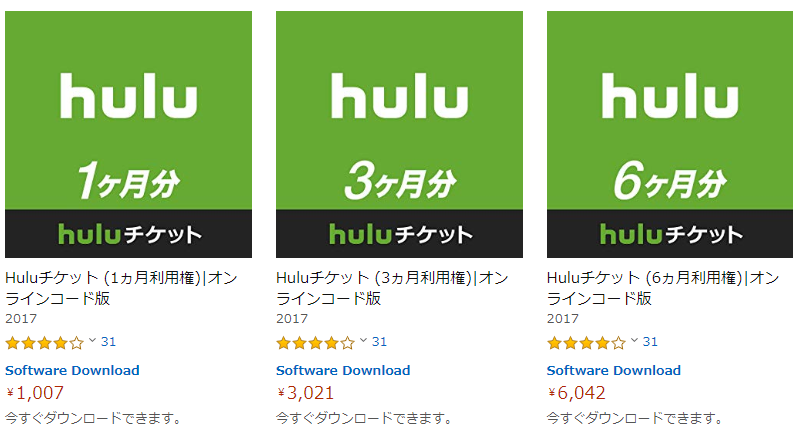Click the Huluチケット (1ヵ月利用権) product title

coord(121,288)
